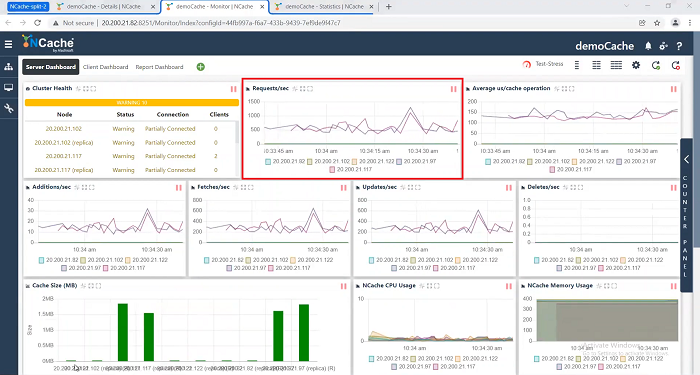The height and width of the screenshot is (375, 700).
Task: Pause the Deletes/sec chart
Action: 673,188
